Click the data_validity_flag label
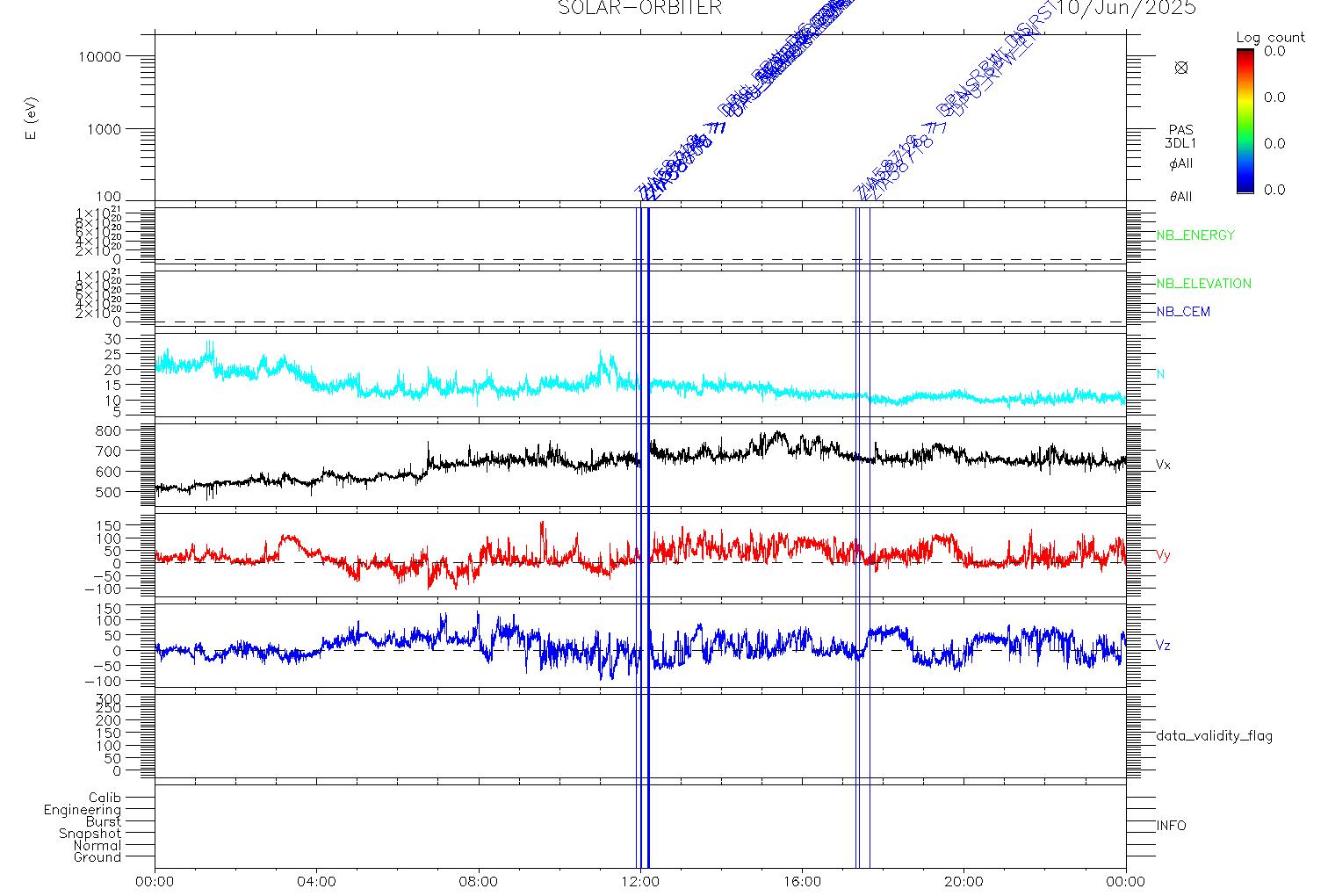Viewport: 1328px width, 896px height. [1214, 736]
